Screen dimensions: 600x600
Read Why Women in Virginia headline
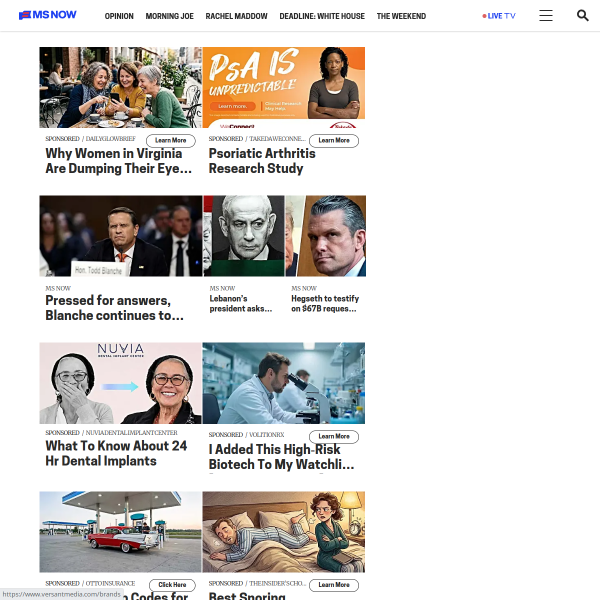point(118,161)
